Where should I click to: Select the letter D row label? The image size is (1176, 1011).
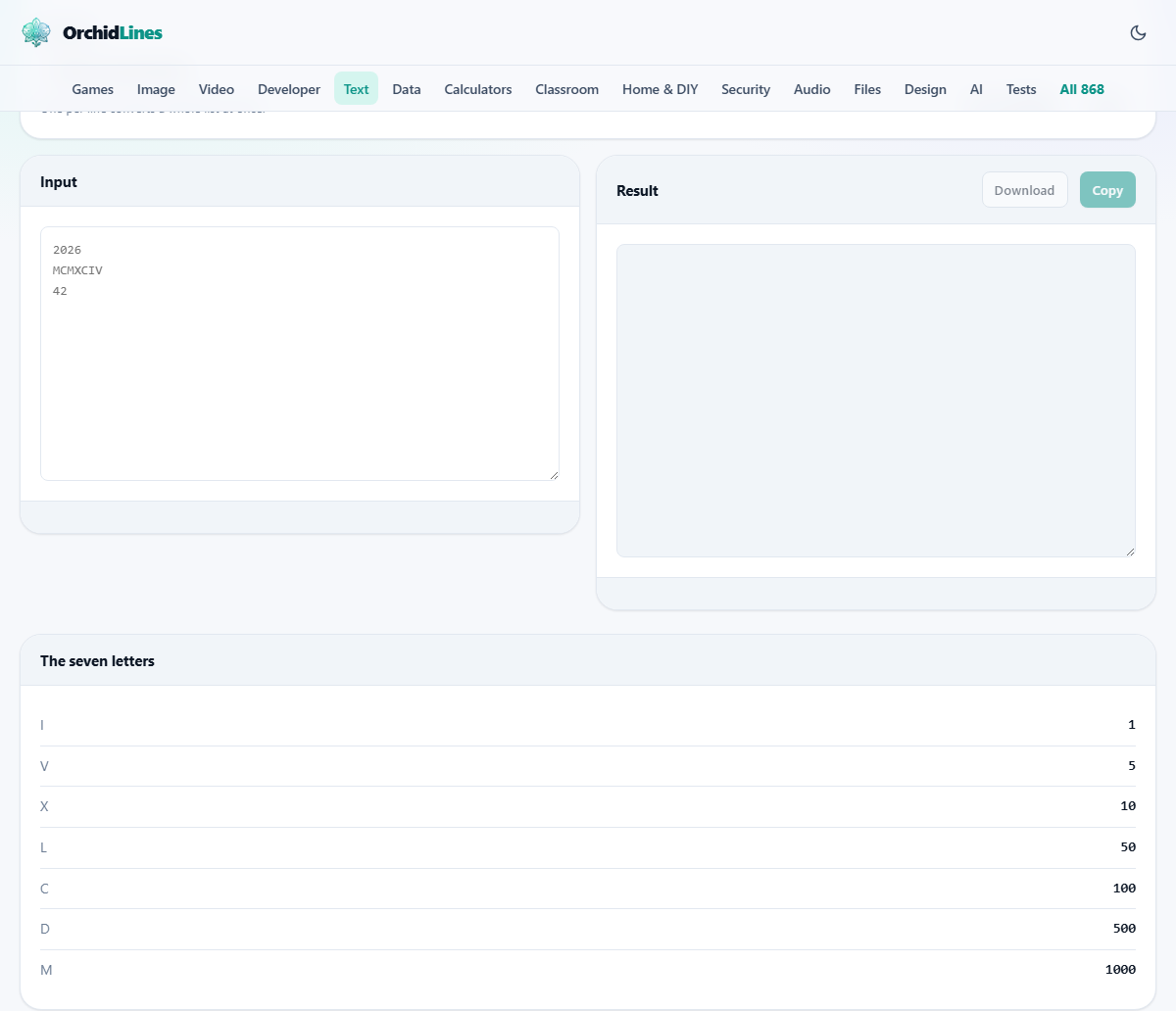click(x=45, y=929)
